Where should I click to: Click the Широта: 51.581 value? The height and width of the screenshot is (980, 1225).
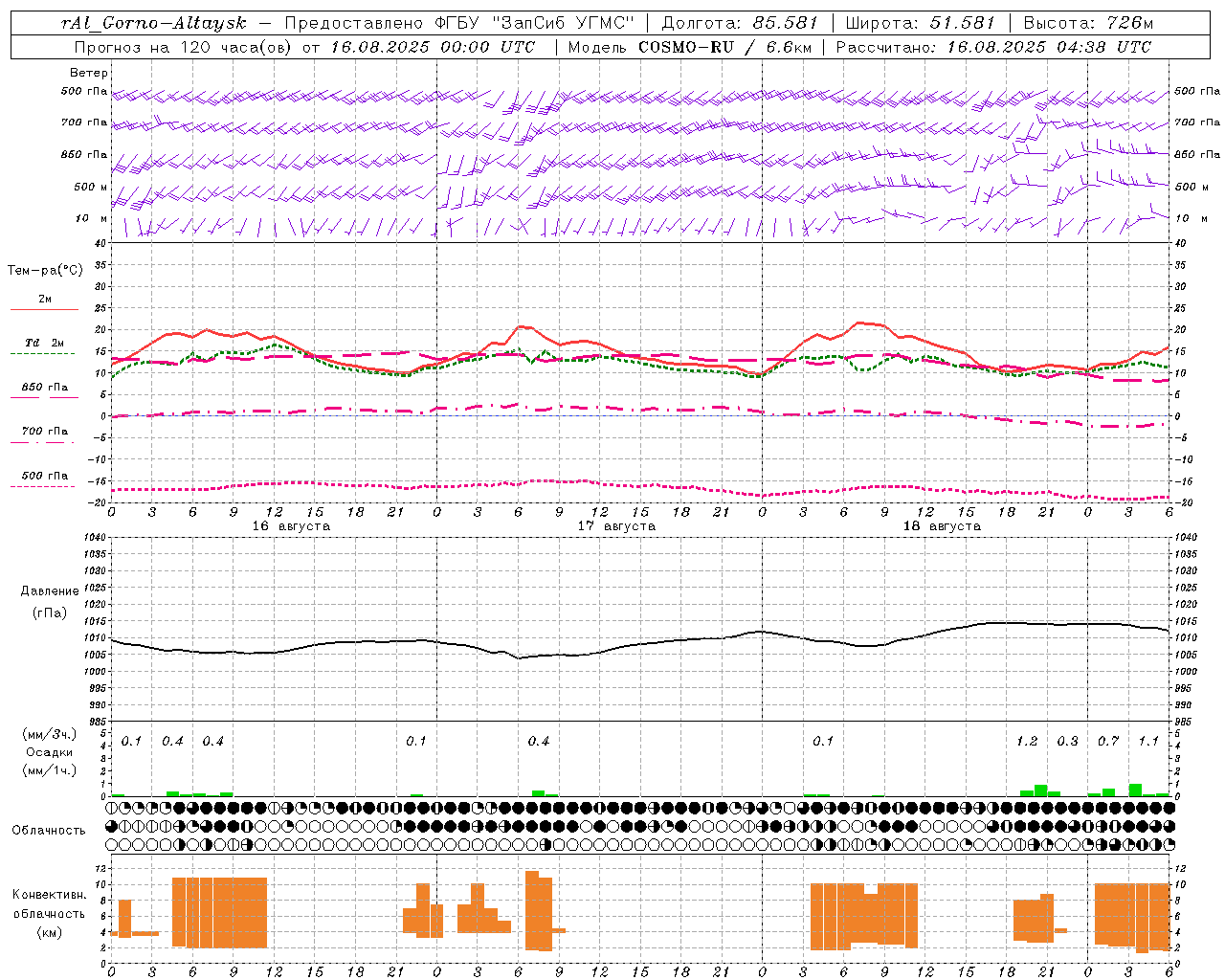click(921, 23)
